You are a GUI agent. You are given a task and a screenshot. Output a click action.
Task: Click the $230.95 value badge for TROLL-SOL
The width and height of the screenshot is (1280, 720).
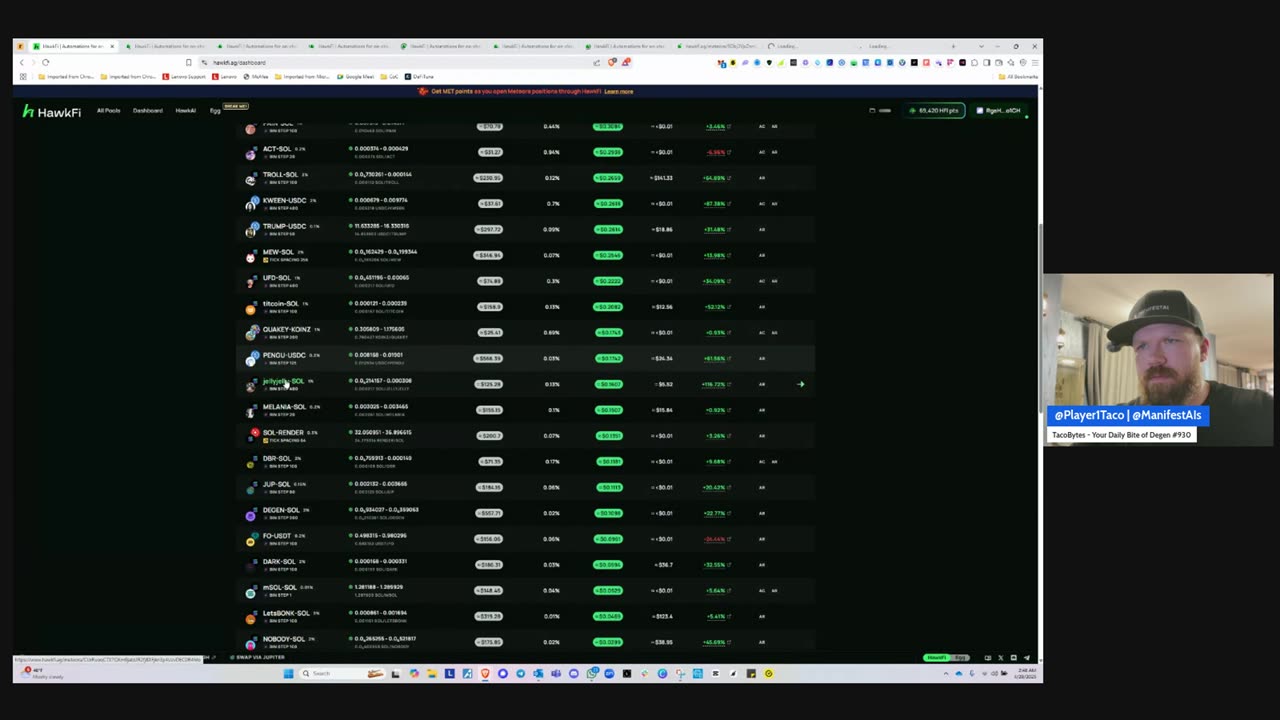(x=488, y=178)
